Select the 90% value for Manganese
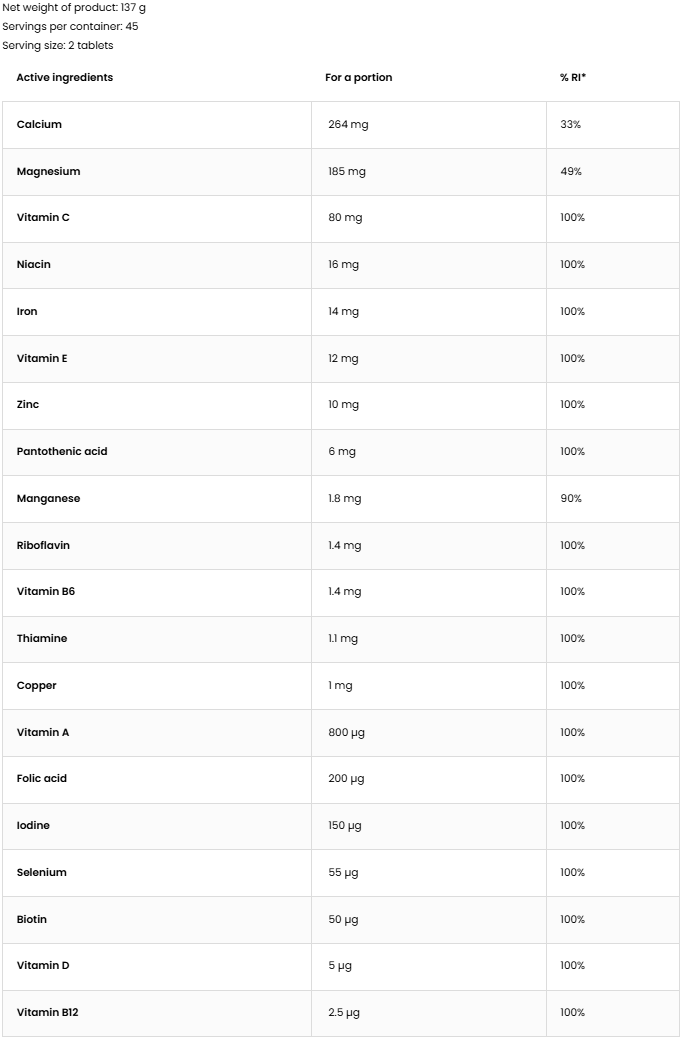 tap(571, 499)
